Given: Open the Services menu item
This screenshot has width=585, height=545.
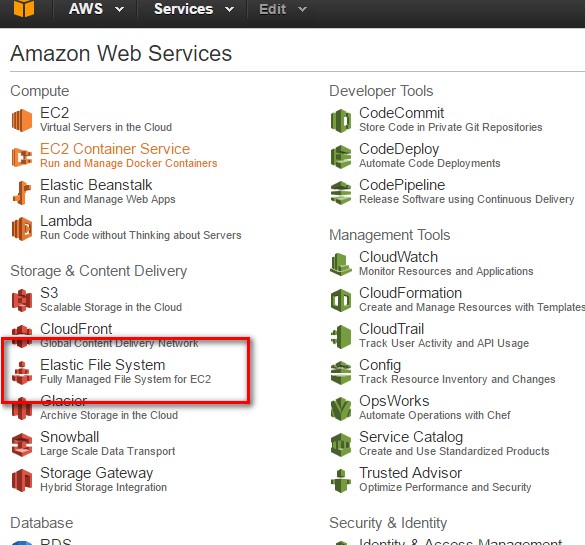Looking at the screenshot, I should 184,9.
